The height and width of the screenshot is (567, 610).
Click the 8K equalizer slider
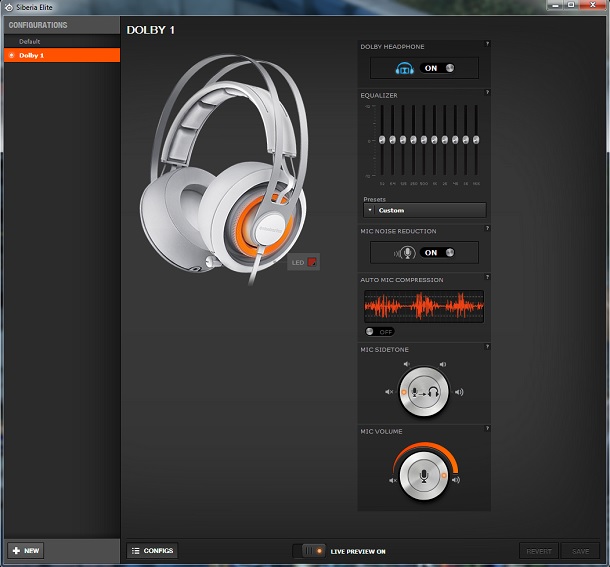coord(466,140)
